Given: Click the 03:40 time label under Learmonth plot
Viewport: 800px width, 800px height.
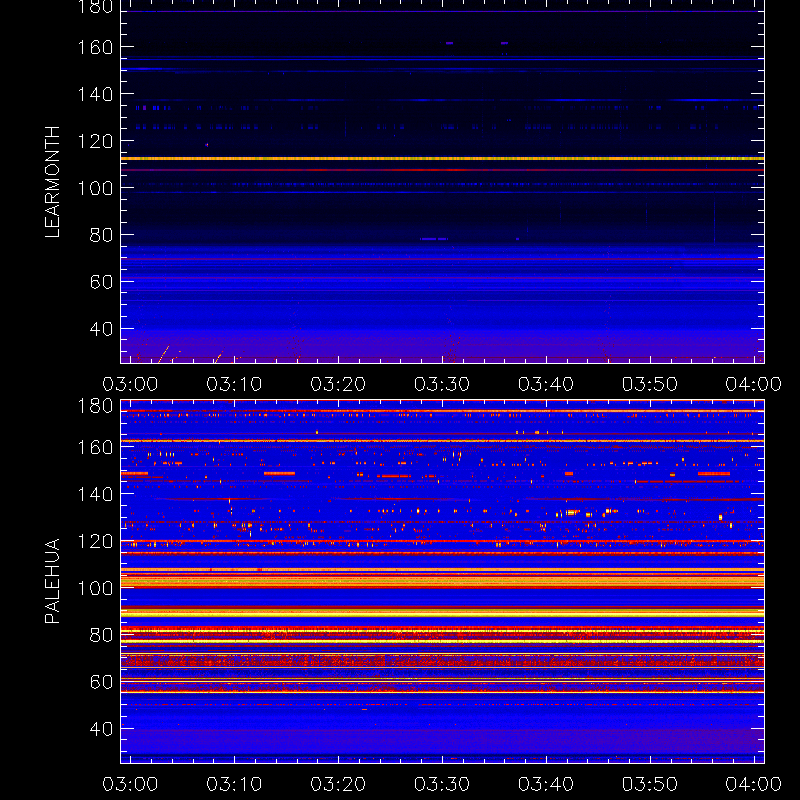Looking at the screenshot, I should pos(546,384).
